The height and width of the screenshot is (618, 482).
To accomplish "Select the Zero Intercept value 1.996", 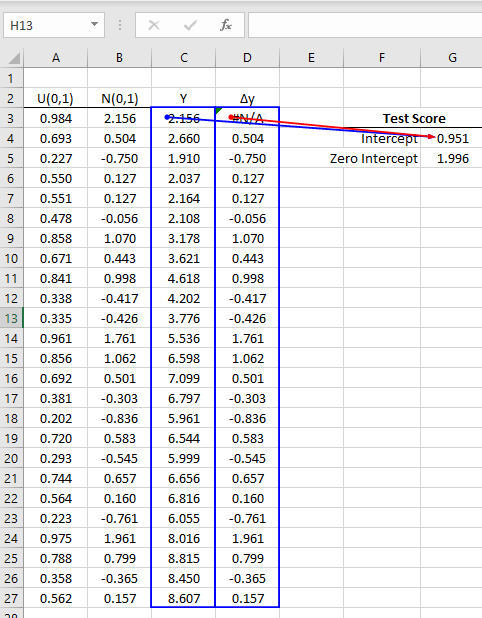I will tap(452, 158).
